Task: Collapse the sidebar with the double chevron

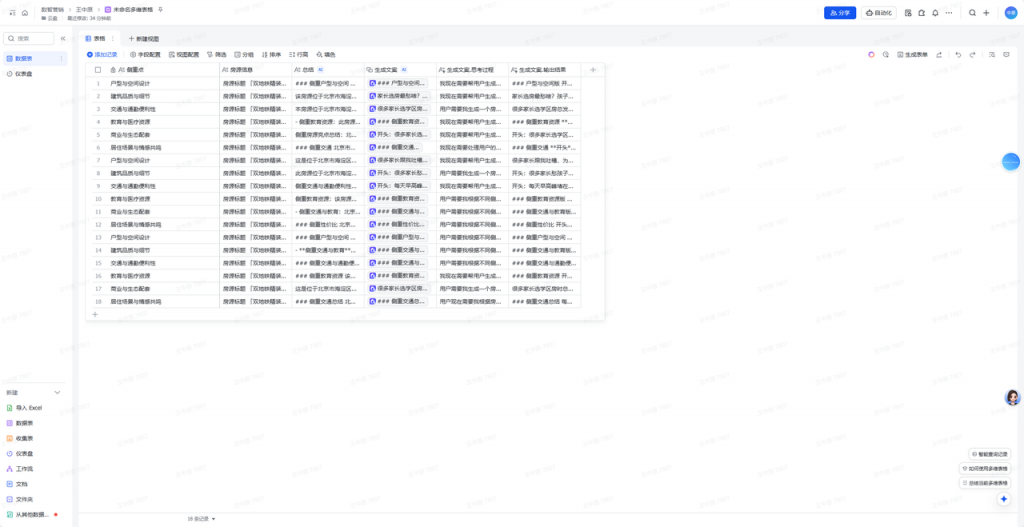Action: pyautogui.click(x=63, y=39)
